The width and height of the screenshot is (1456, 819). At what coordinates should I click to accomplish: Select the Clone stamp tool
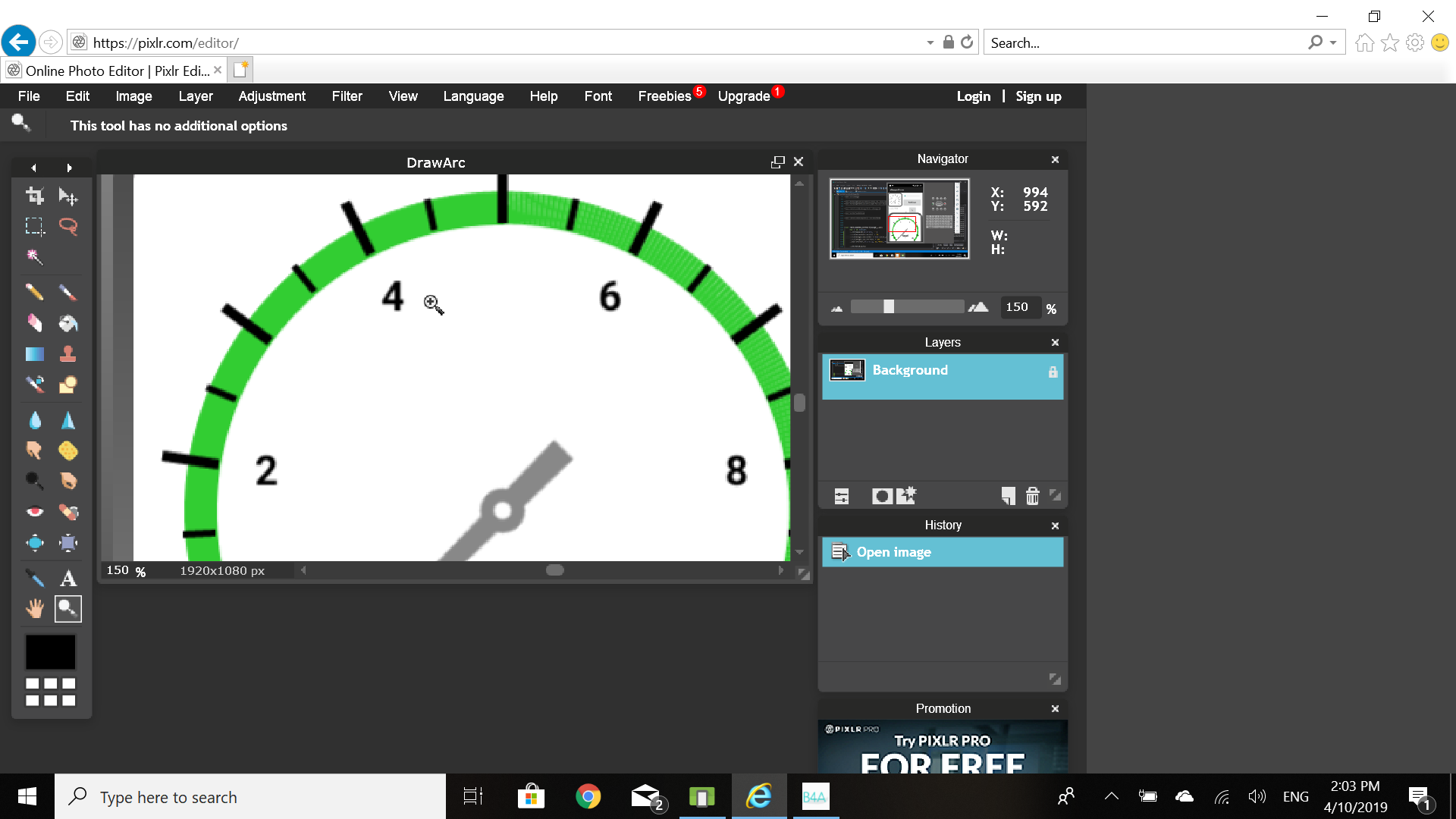pos(68,354)
